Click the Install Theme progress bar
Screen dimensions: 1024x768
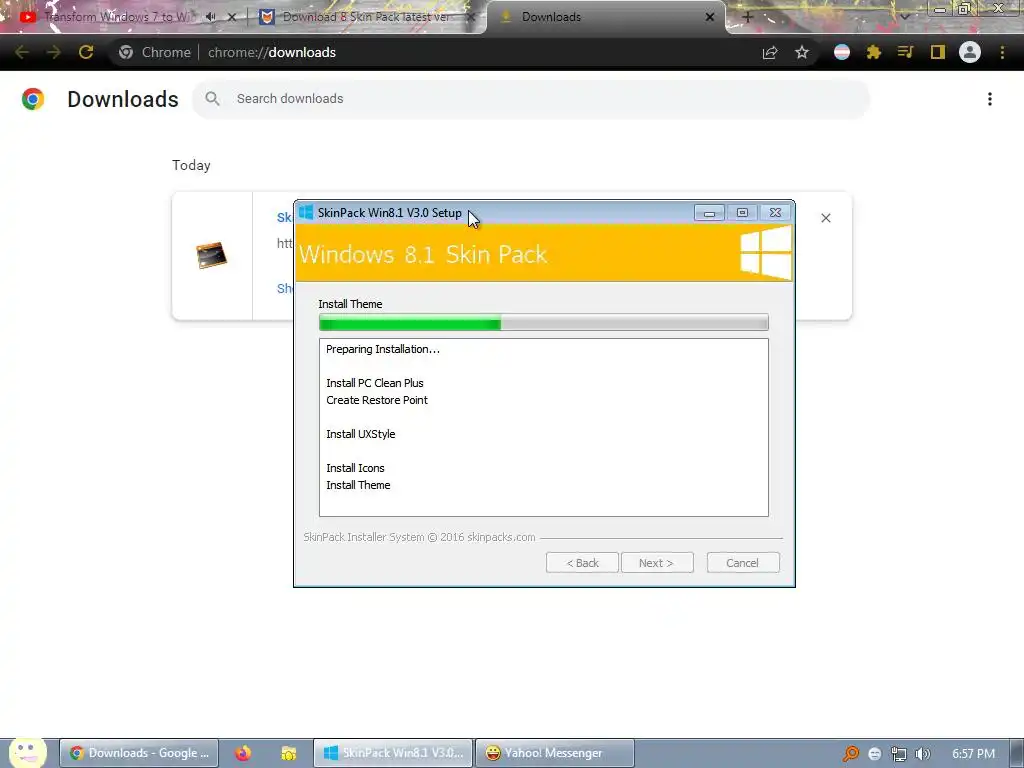pyautogui.click(x=543, y=322)
